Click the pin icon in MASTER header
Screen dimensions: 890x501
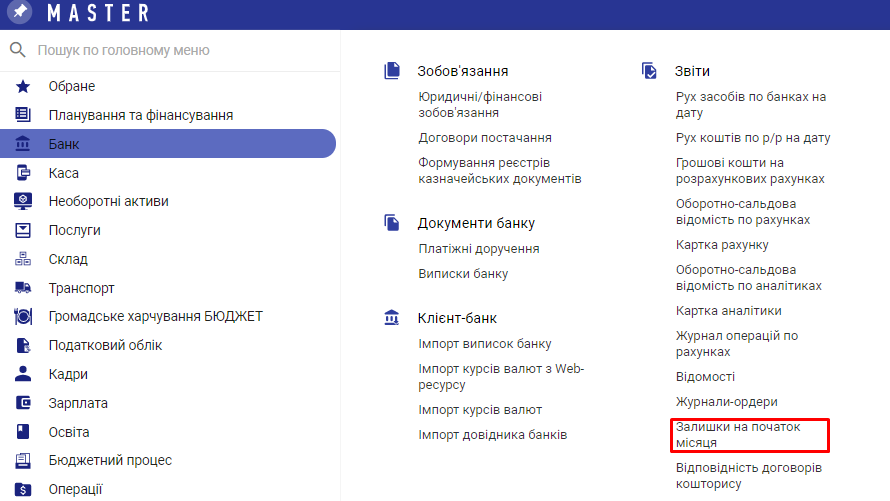tap(20, 13)
